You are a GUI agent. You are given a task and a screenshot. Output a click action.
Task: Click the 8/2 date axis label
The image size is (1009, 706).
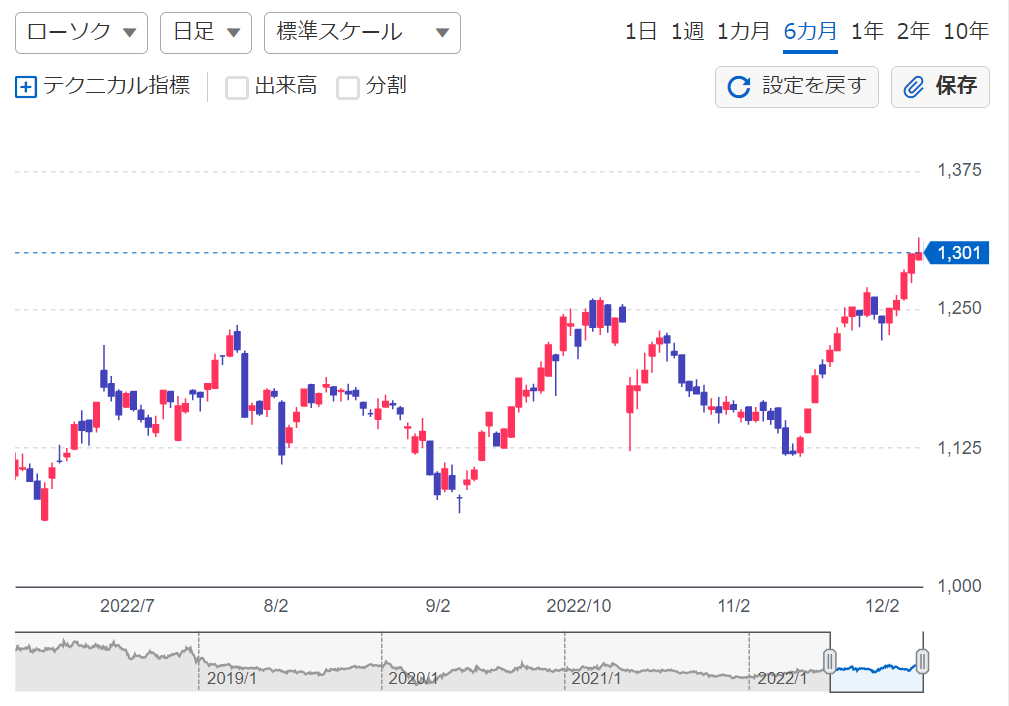(x=276, y=606)
